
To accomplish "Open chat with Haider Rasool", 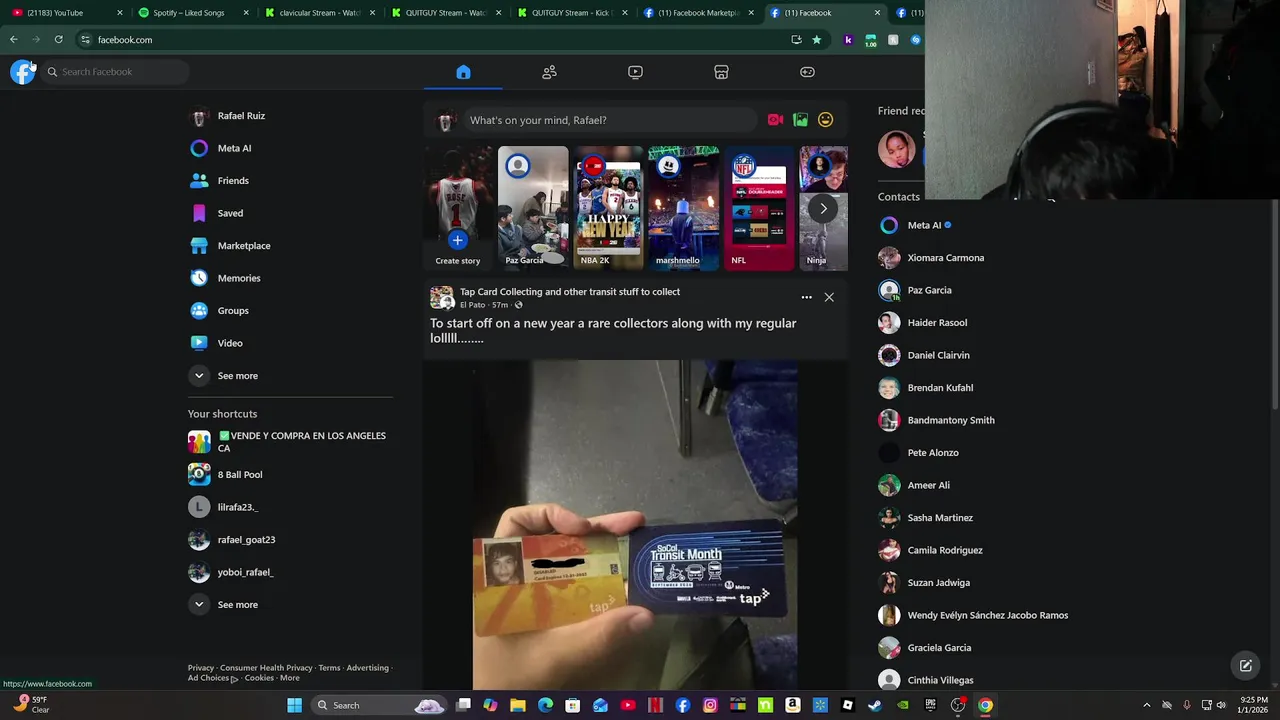I will pos(937,323).
